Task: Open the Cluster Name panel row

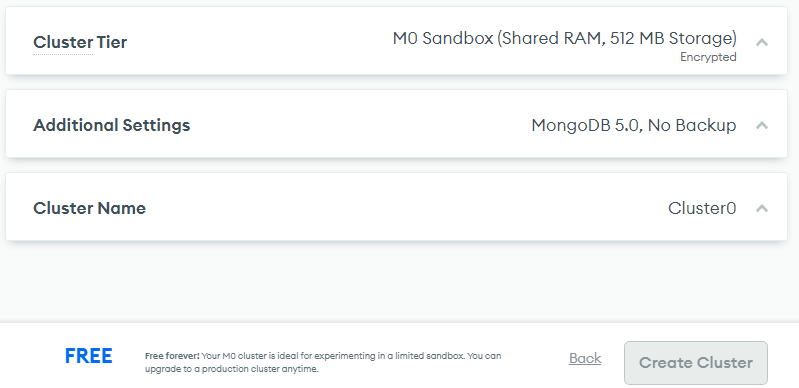Action: tap(396, 206)
